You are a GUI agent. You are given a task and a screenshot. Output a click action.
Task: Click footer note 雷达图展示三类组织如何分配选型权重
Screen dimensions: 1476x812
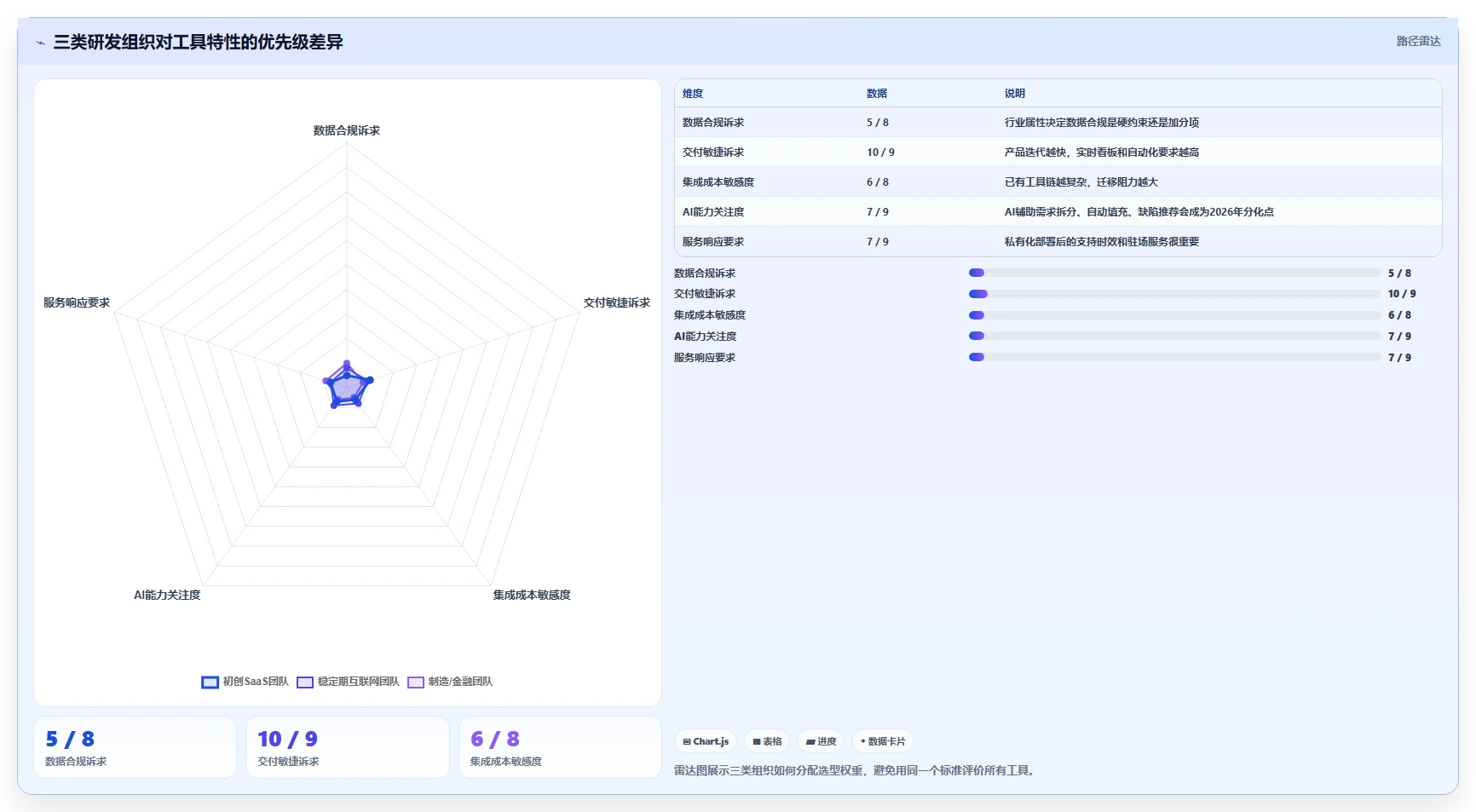(855, 770)
